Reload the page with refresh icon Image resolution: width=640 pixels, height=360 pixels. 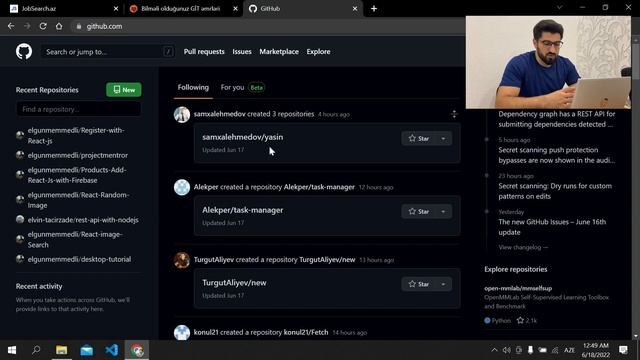(x=43, y=26)
